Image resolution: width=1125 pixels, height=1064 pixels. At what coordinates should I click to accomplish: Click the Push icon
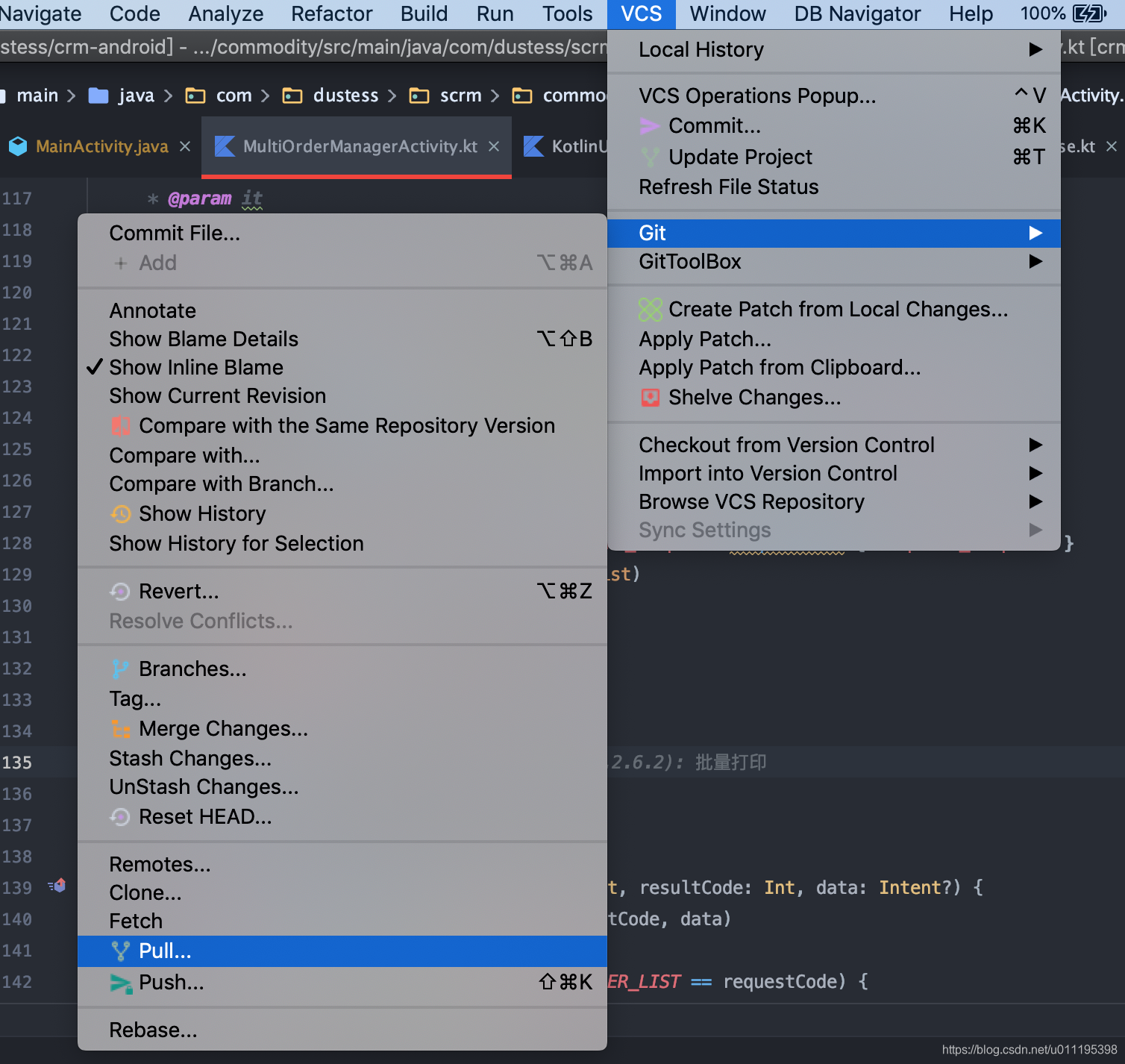click(x=120, y=983)
